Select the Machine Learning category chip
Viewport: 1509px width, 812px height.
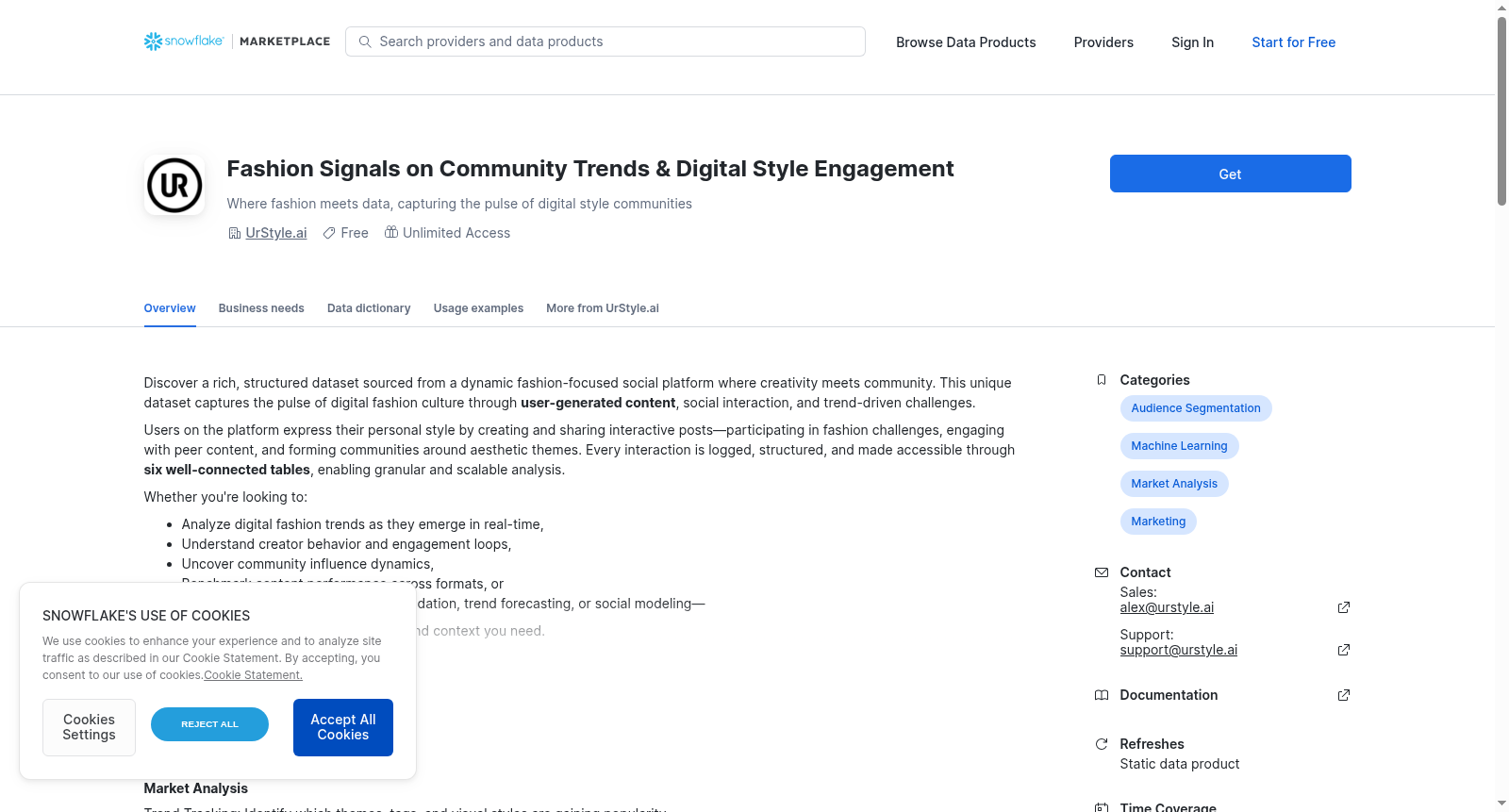coord(1179,446)
